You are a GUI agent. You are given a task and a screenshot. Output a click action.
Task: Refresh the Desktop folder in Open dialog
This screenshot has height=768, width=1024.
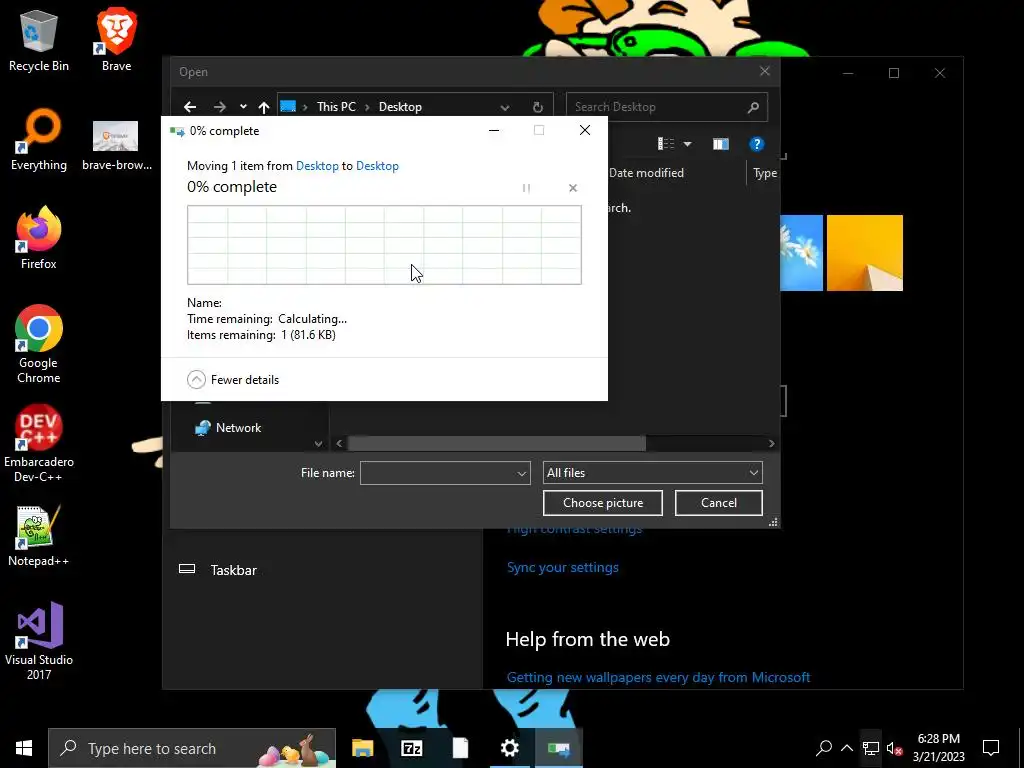pos(537,107)
